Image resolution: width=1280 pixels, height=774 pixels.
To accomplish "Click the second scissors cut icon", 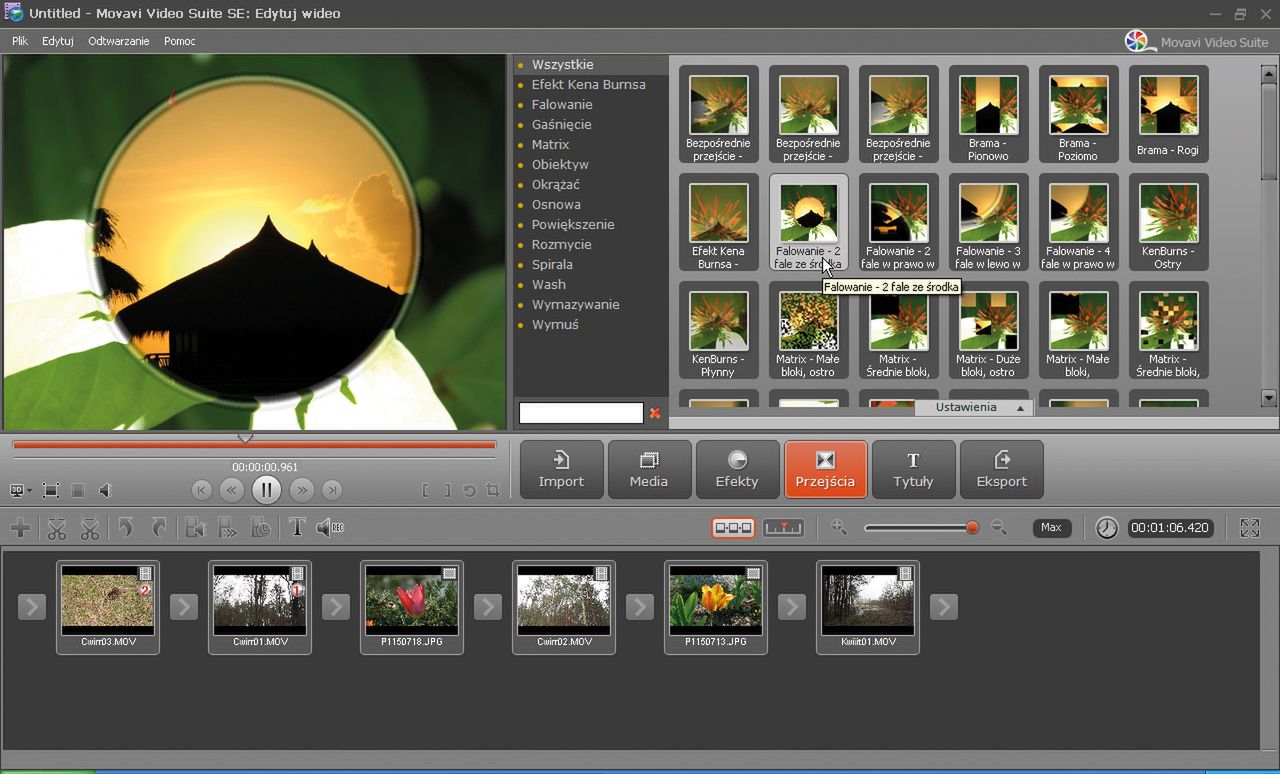I will pyautogui.click(x=90, y=527).
